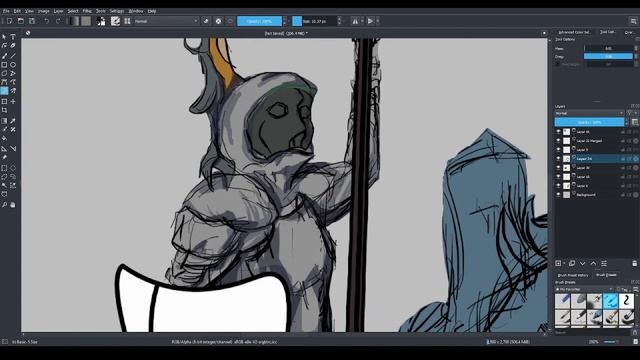This screenshot has height=360, width=640.
Task: Select the Multibrush tool
Action: pos(13,91)
